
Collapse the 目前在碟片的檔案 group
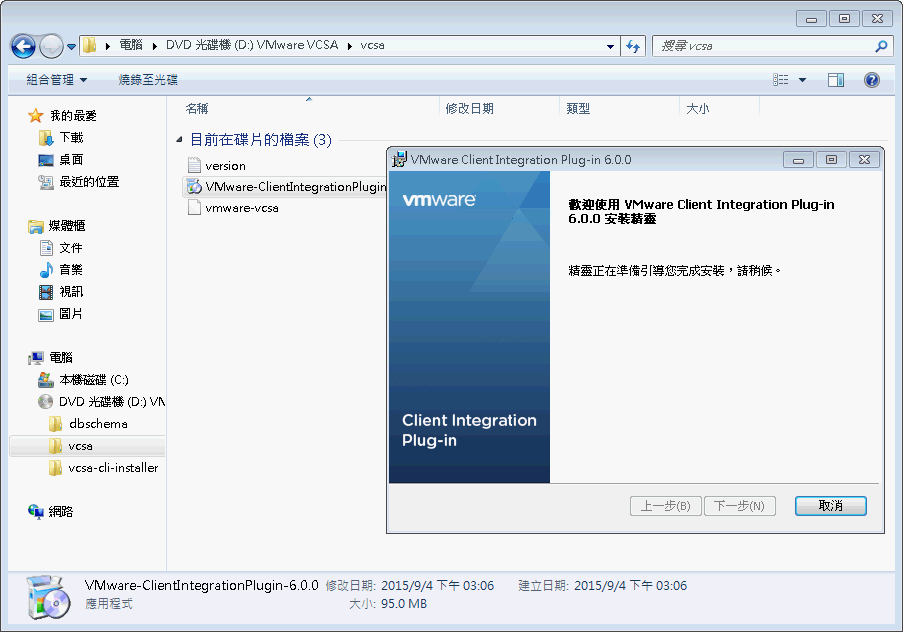179,139
